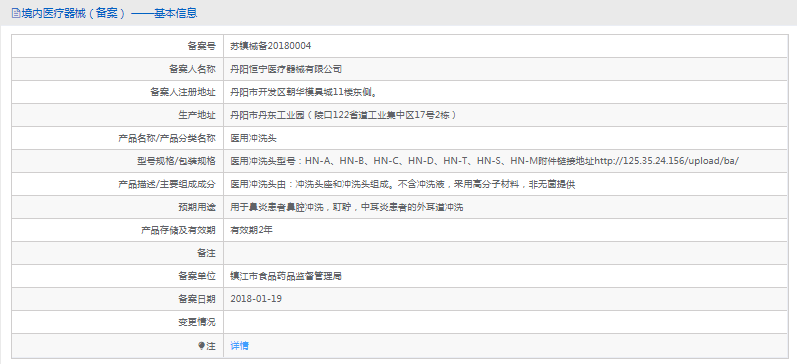Click the 产品描述 composition description text

click(x=402, y=184)
